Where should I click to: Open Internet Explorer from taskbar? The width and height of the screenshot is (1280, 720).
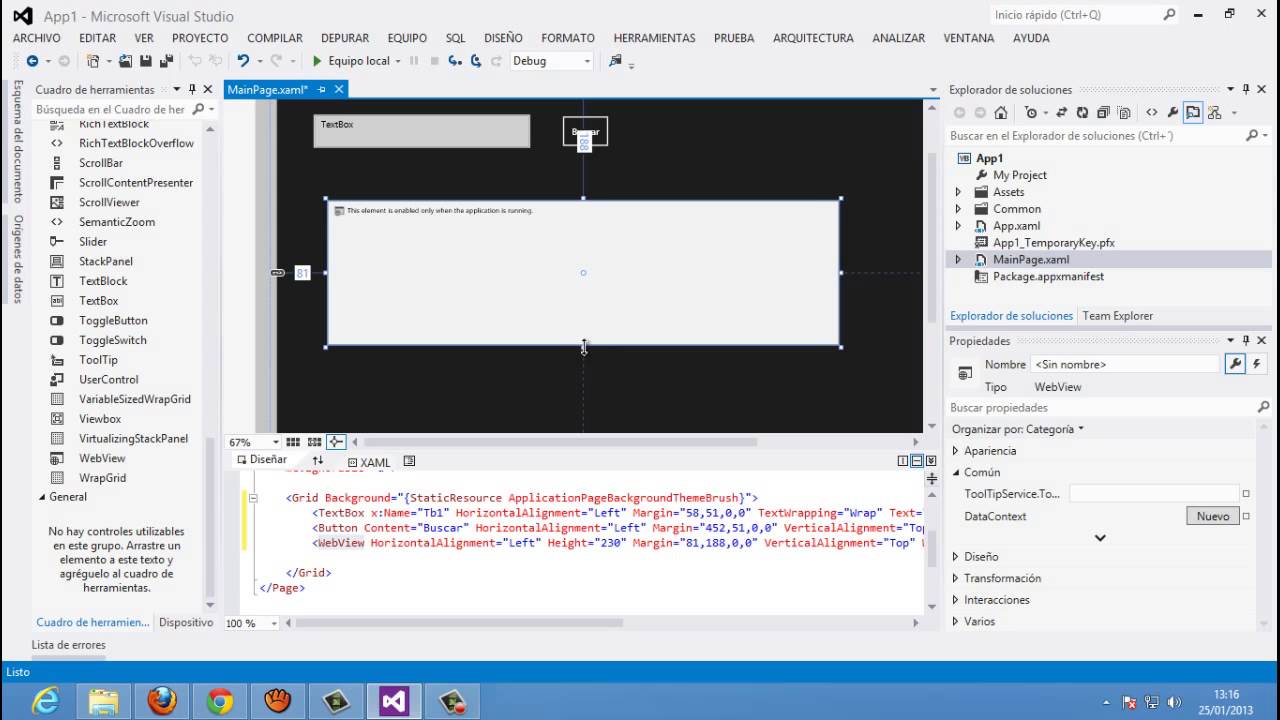click(45, 700)
